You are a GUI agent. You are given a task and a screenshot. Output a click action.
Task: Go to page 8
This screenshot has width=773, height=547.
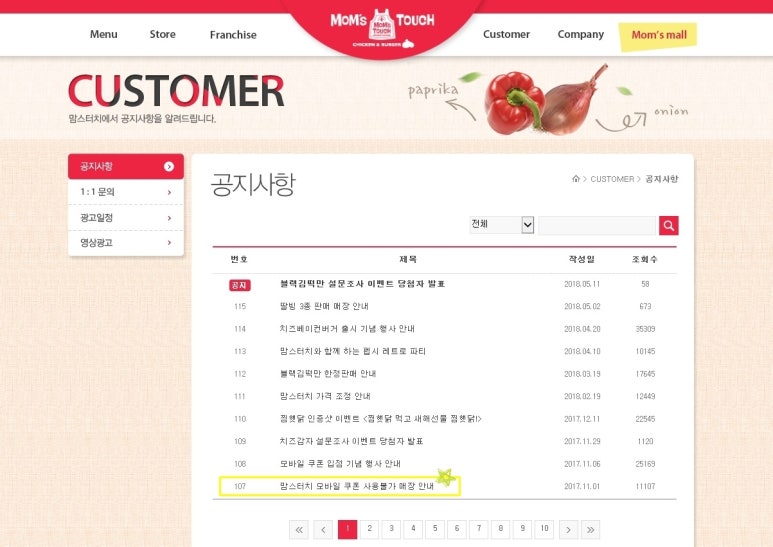(500, 529)
